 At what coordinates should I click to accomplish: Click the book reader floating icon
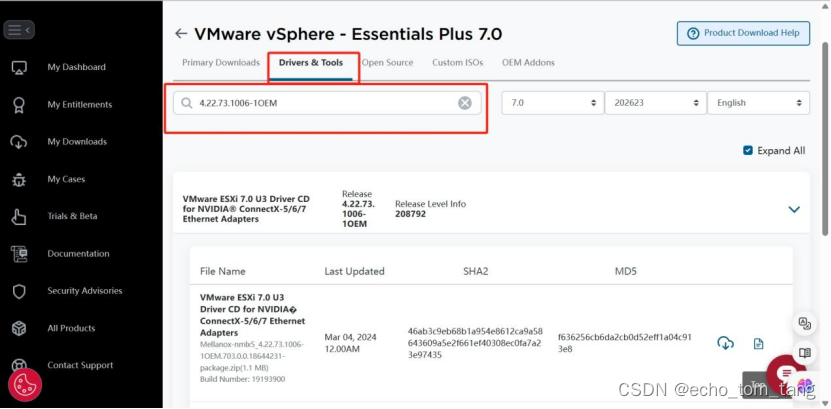click(805, 353)
